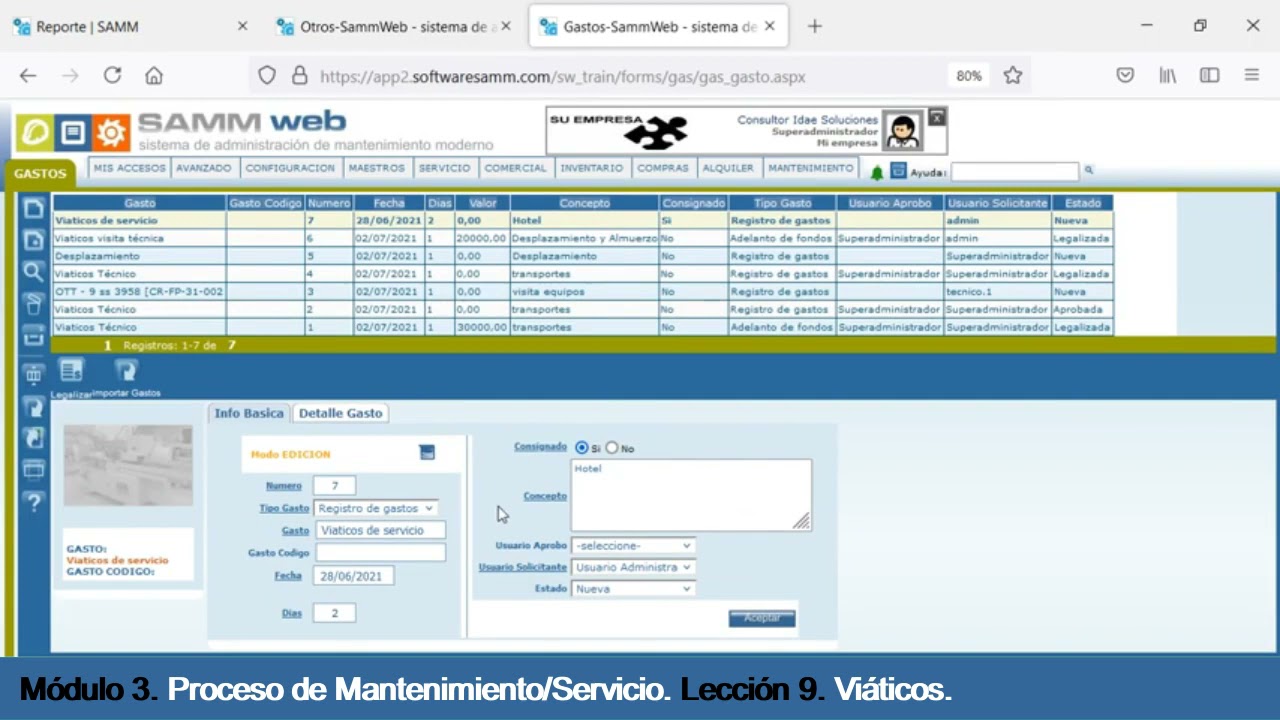Open the Estado dropdown
Viewport: 1280px width, 720px height.
coord(633,589)
